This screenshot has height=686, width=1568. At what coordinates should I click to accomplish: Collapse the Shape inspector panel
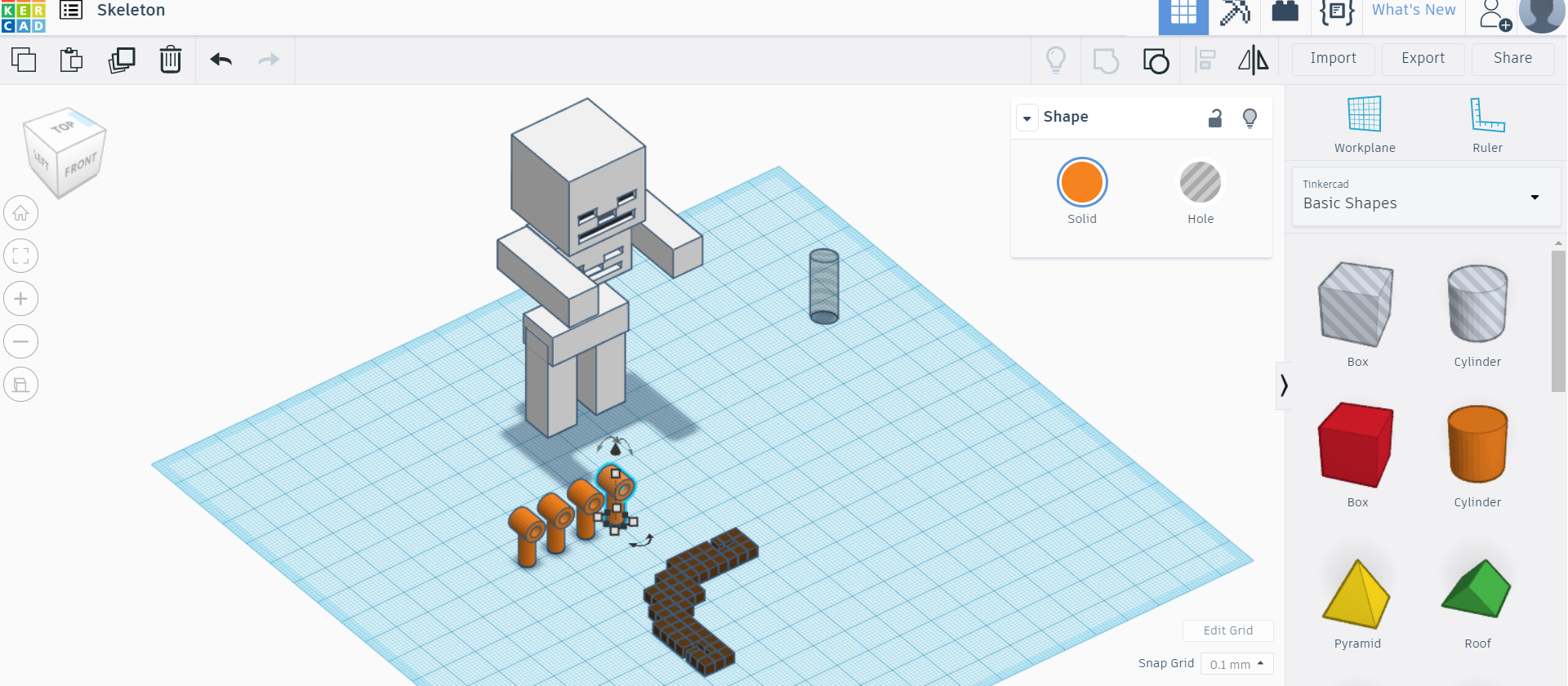[x=1027, y=118]
